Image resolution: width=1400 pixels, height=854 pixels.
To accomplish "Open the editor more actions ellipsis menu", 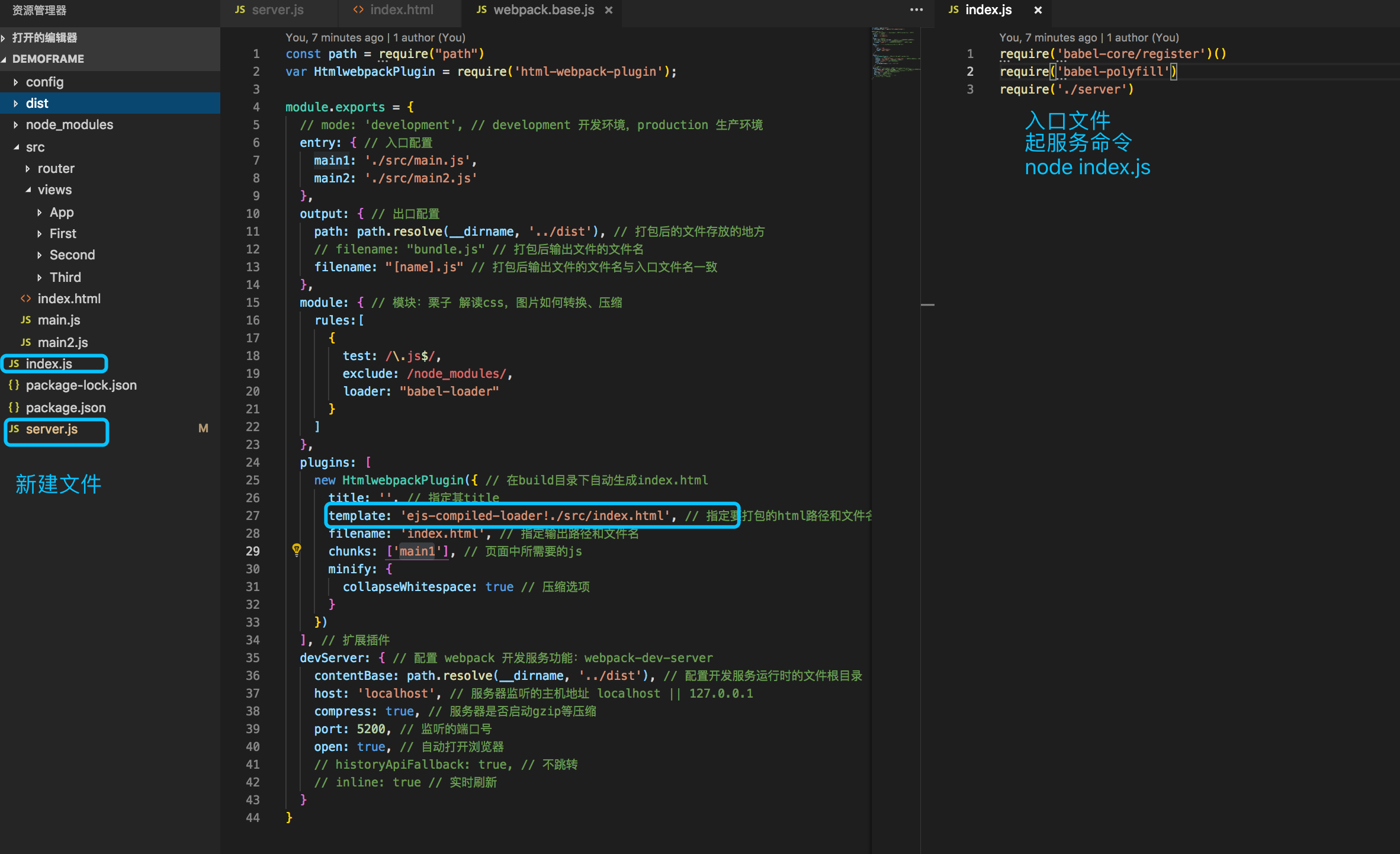I will pos(916,10).
